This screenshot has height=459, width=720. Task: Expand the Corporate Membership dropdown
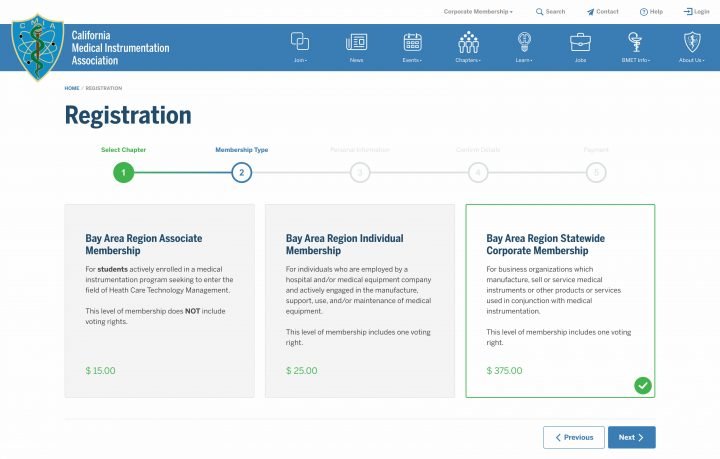[x=478, y=11]
